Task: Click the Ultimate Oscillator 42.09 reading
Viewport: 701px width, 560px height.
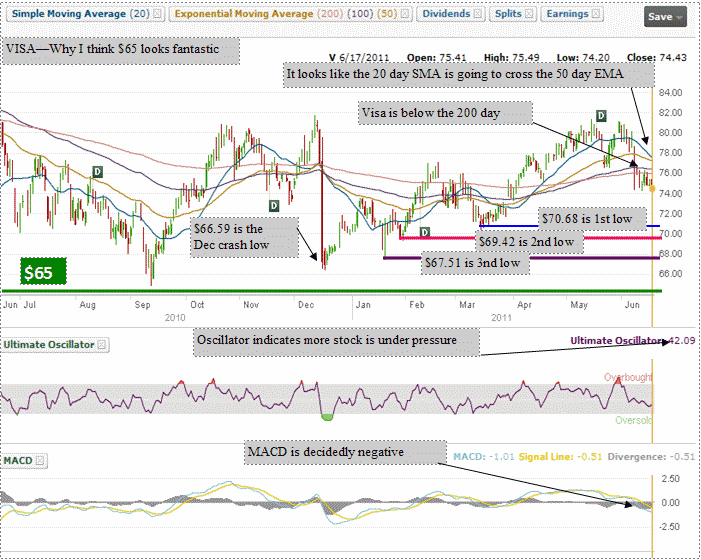Action: tap(633, 341)
